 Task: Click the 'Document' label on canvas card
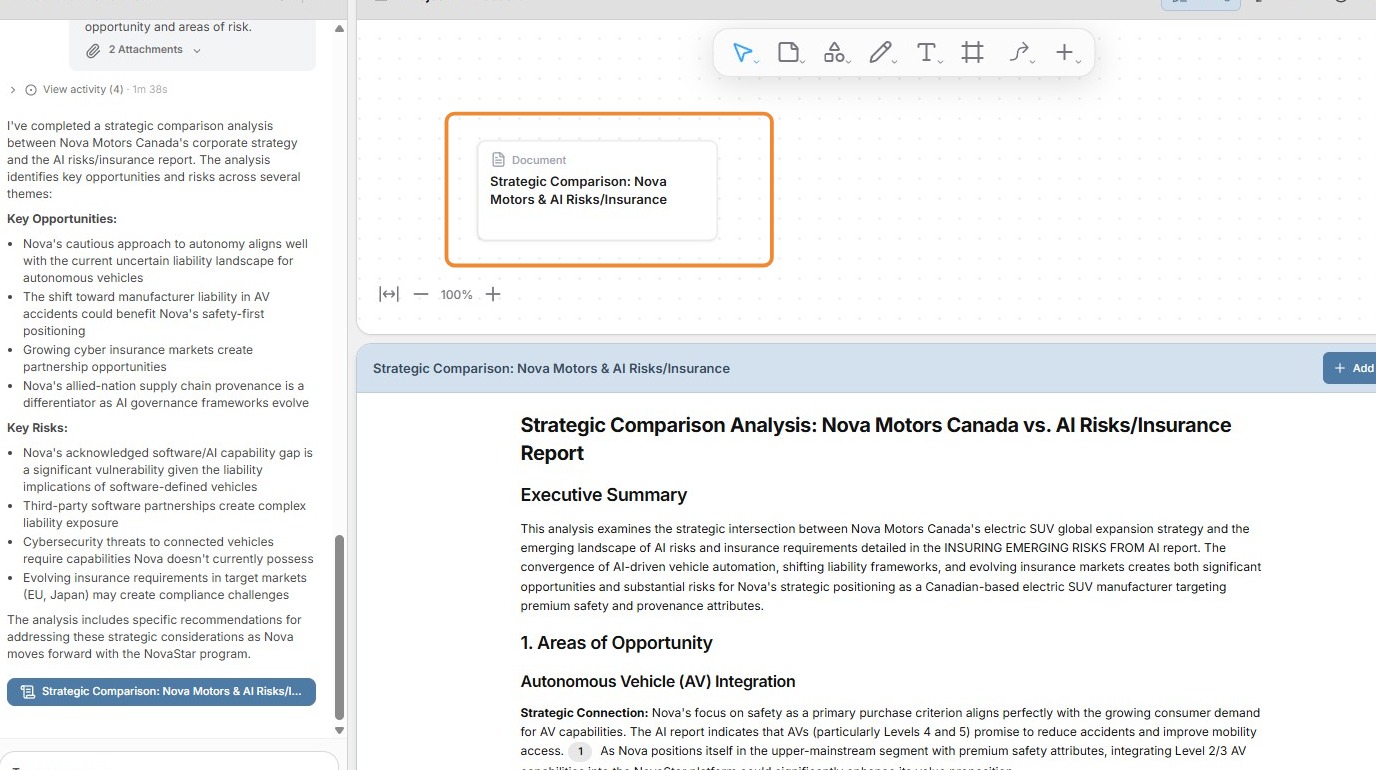point(539,160)
